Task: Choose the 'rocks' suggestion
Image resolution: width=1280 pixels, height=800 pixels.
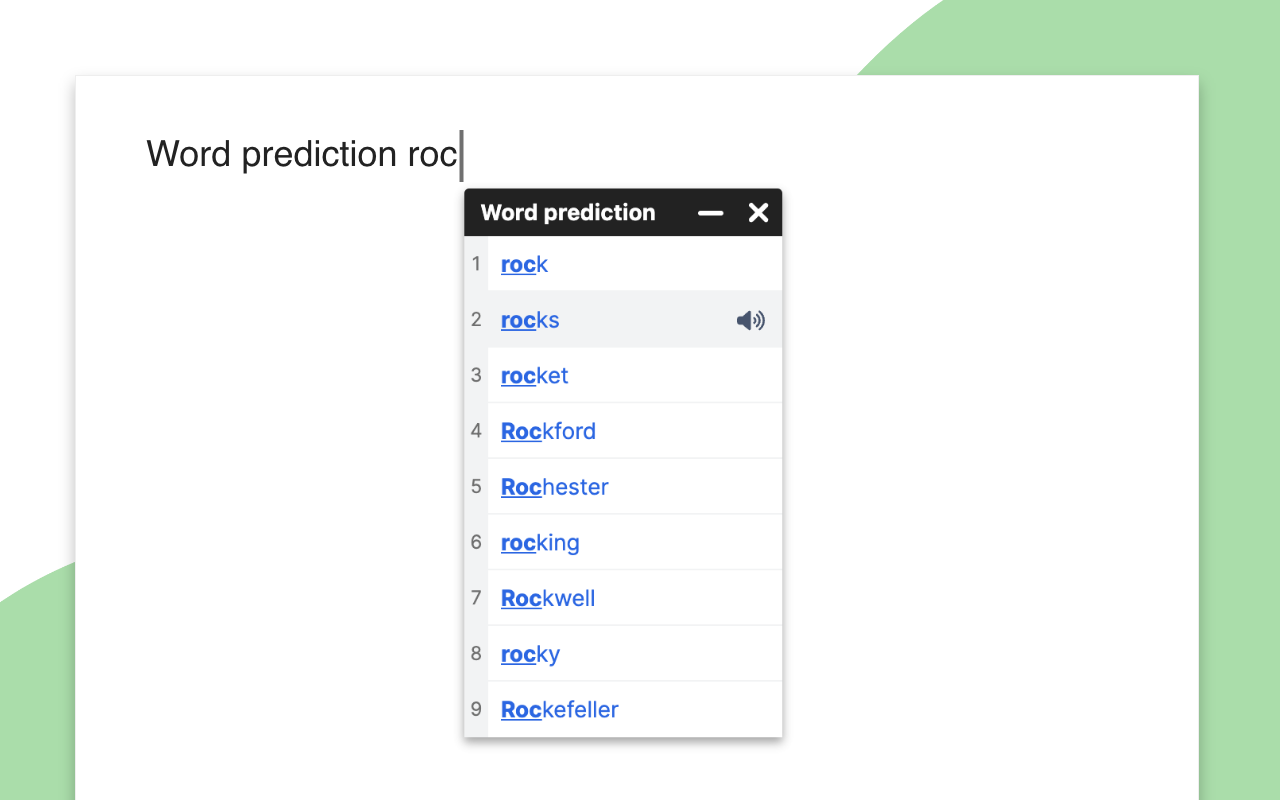Action: [x=530, y=320]
